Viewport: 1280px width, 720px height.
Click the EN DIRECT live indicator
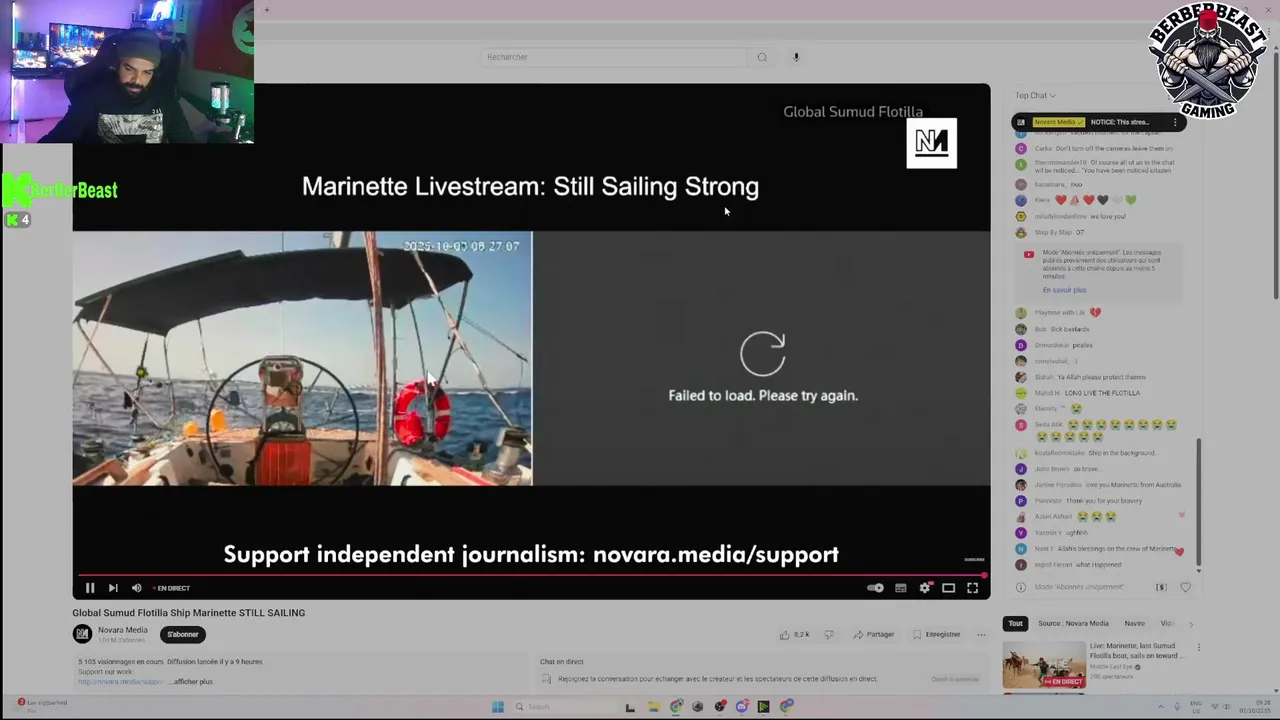[x=172, y=588]
